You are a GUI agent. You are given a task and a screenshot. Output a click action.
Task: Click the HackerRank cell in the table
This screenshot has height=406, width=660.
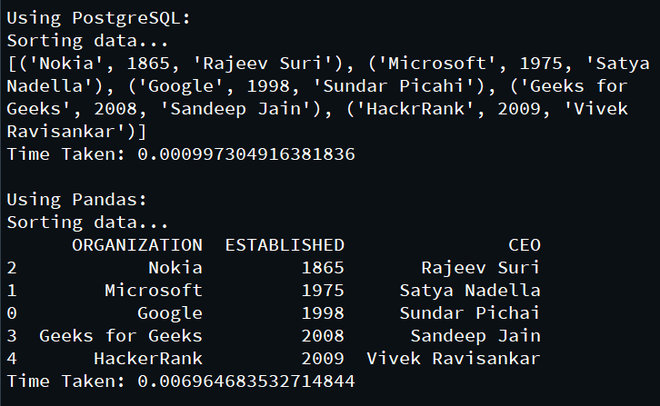point(148,358)
